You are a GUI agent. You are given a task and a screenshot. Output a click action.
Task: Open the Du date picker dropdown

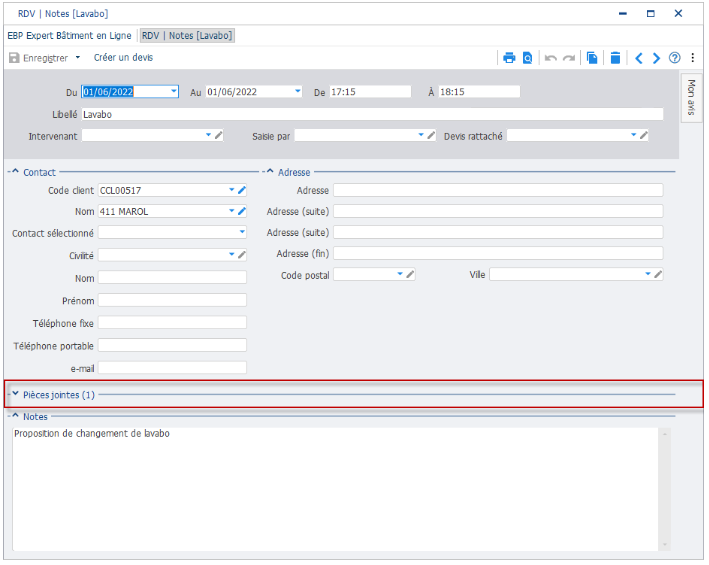(x=174, y=91)
